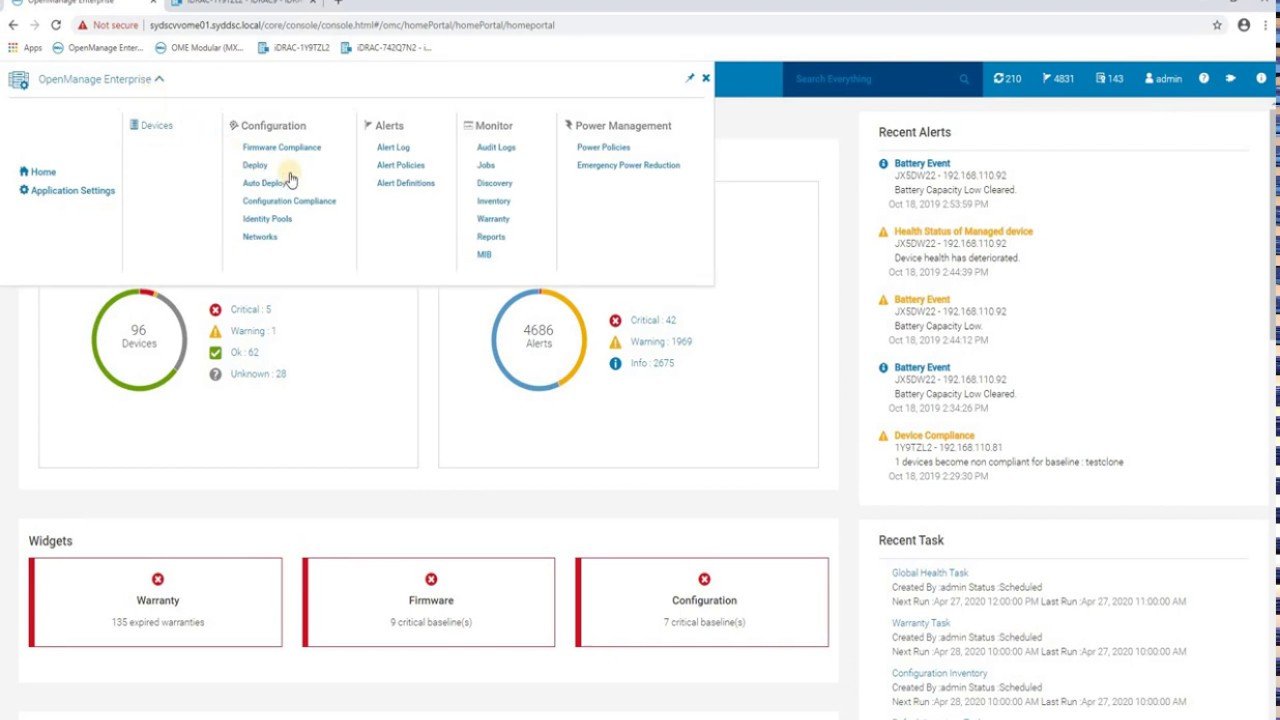Open Identity Pools
This screenshot has height=720, width=1280.
(x=267, y=219)
